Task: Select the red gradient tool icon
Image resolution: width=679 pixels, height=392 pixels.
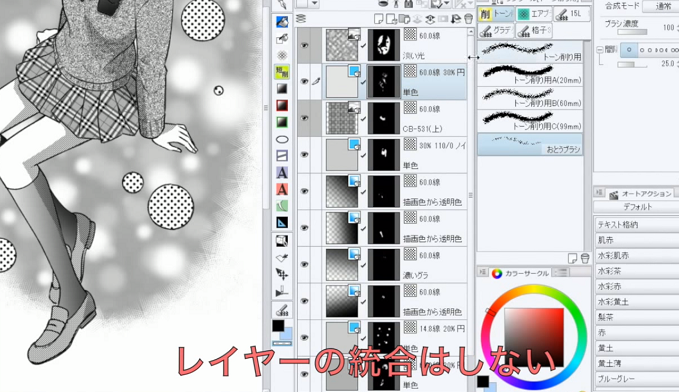Action: [282, 106]
